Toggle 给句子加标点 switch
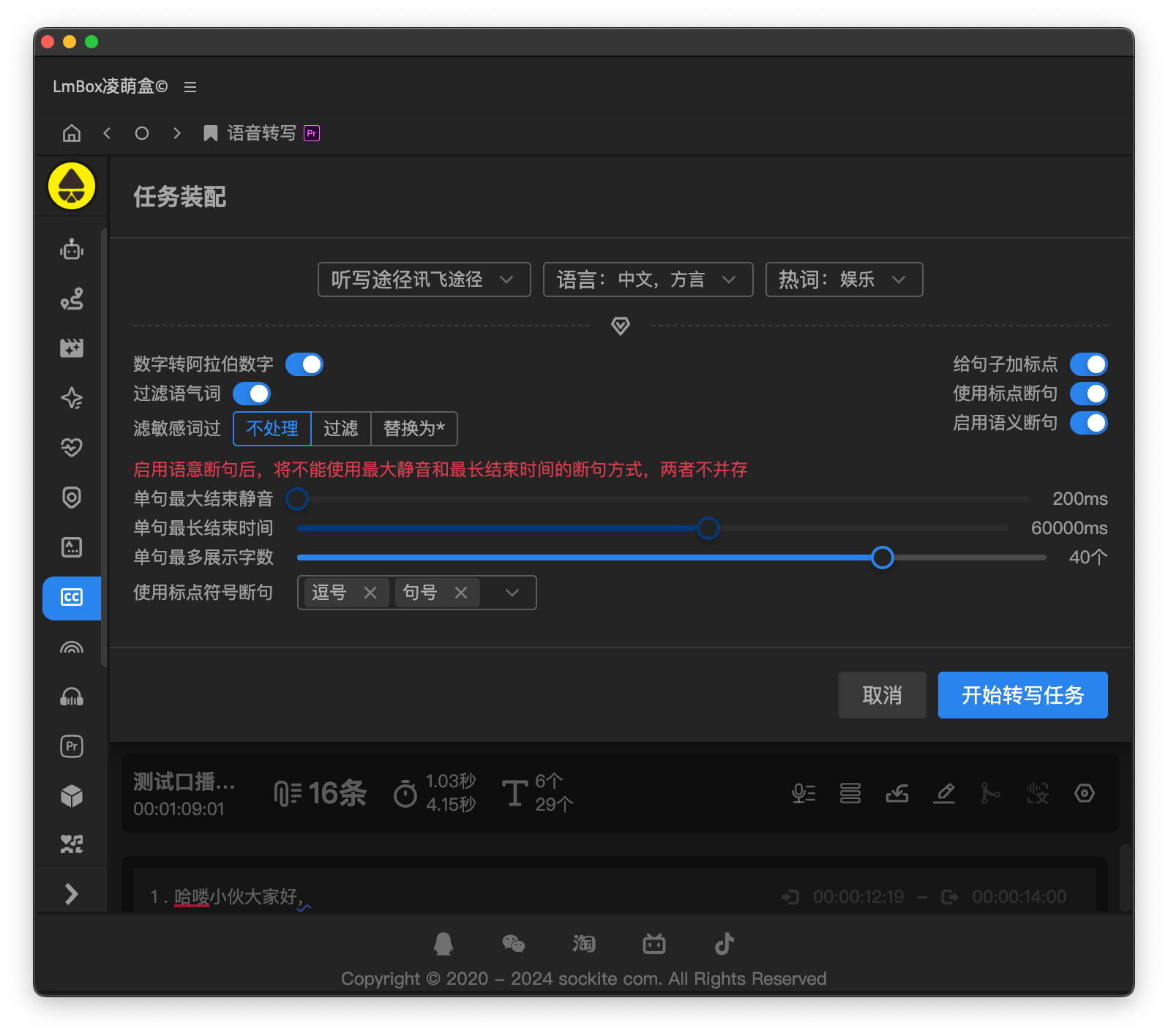This screenshot has height=1036, width=1168. (x=1089, y=364)
